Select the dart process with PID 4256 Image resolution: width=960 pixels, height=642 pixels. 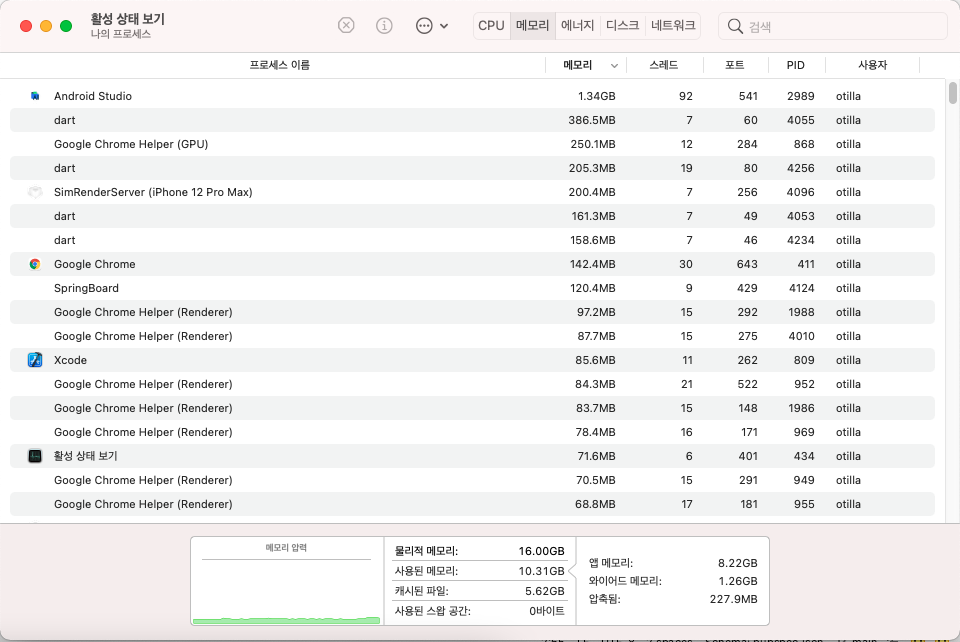pyautogui.click(x=472, y=168)
